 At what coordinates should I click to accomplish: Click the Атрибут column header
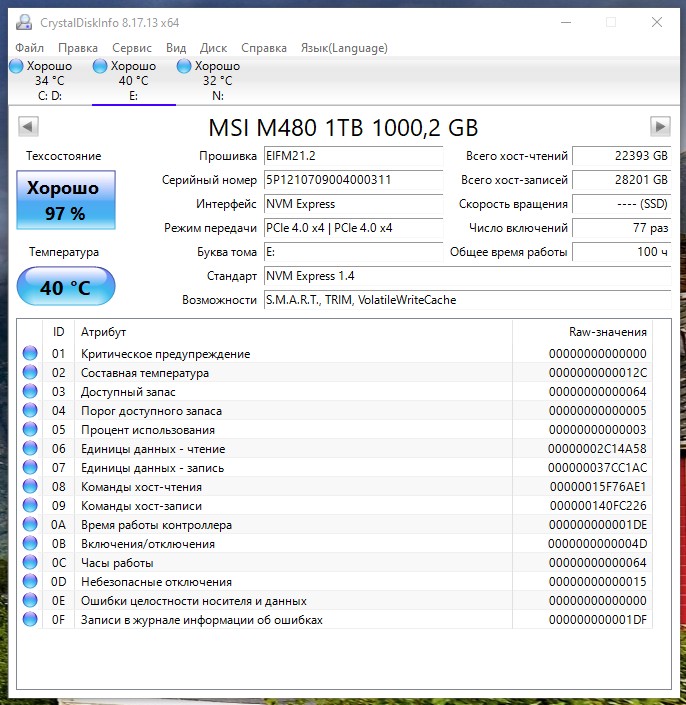293,332
